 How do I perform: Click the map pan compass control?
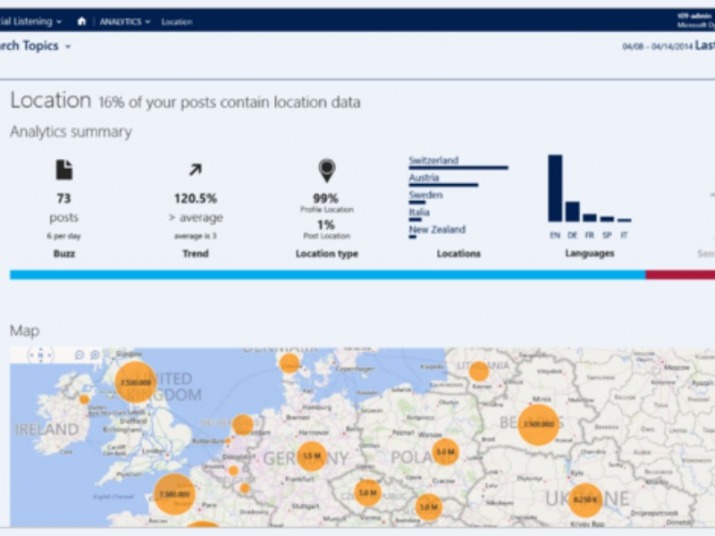[41, 355]
